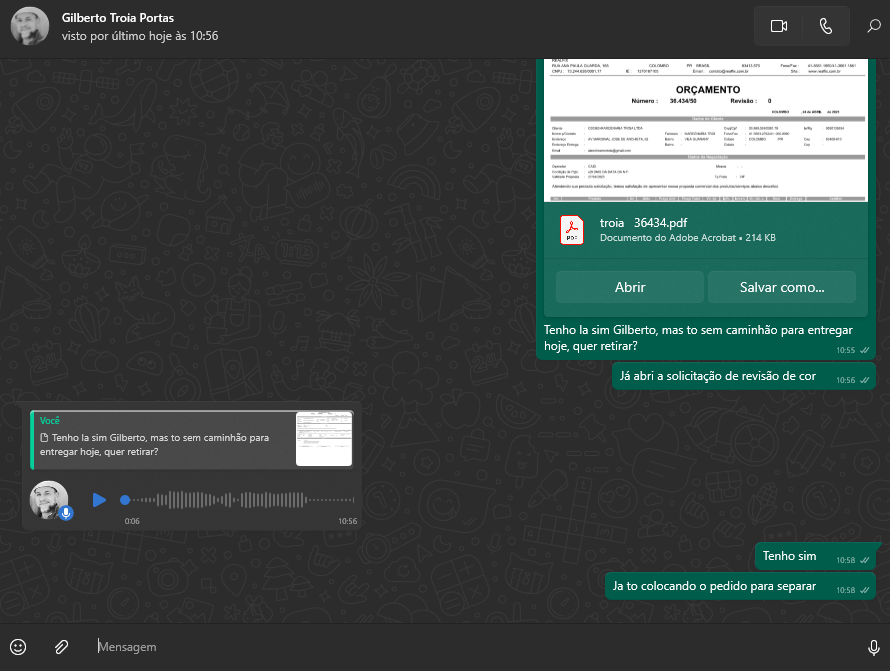
Task: Start a voice call with Gilberto
Action: (825, 27)
